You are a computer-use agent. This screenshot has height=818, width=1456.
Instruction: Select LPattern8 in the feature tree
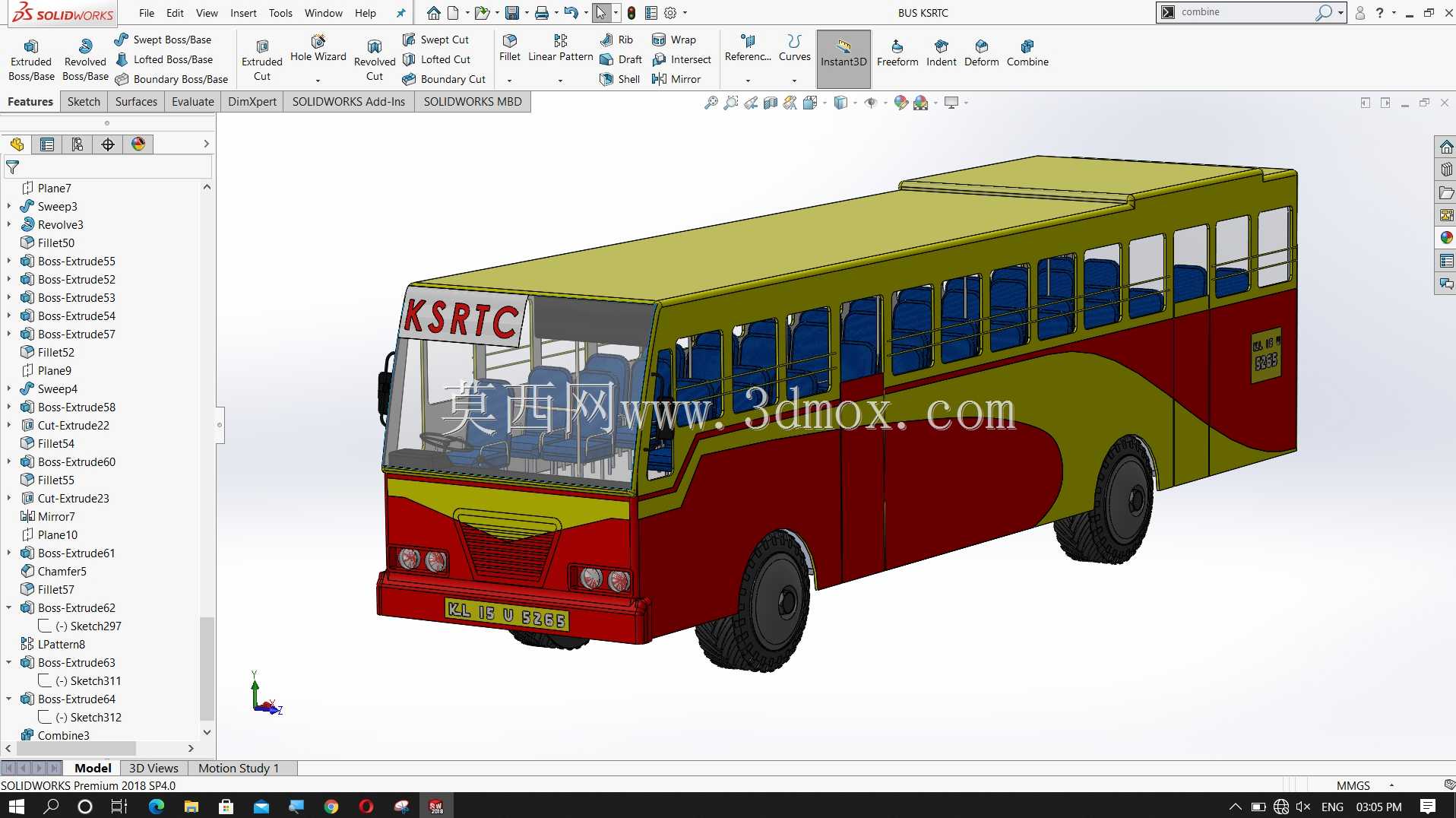53,644
